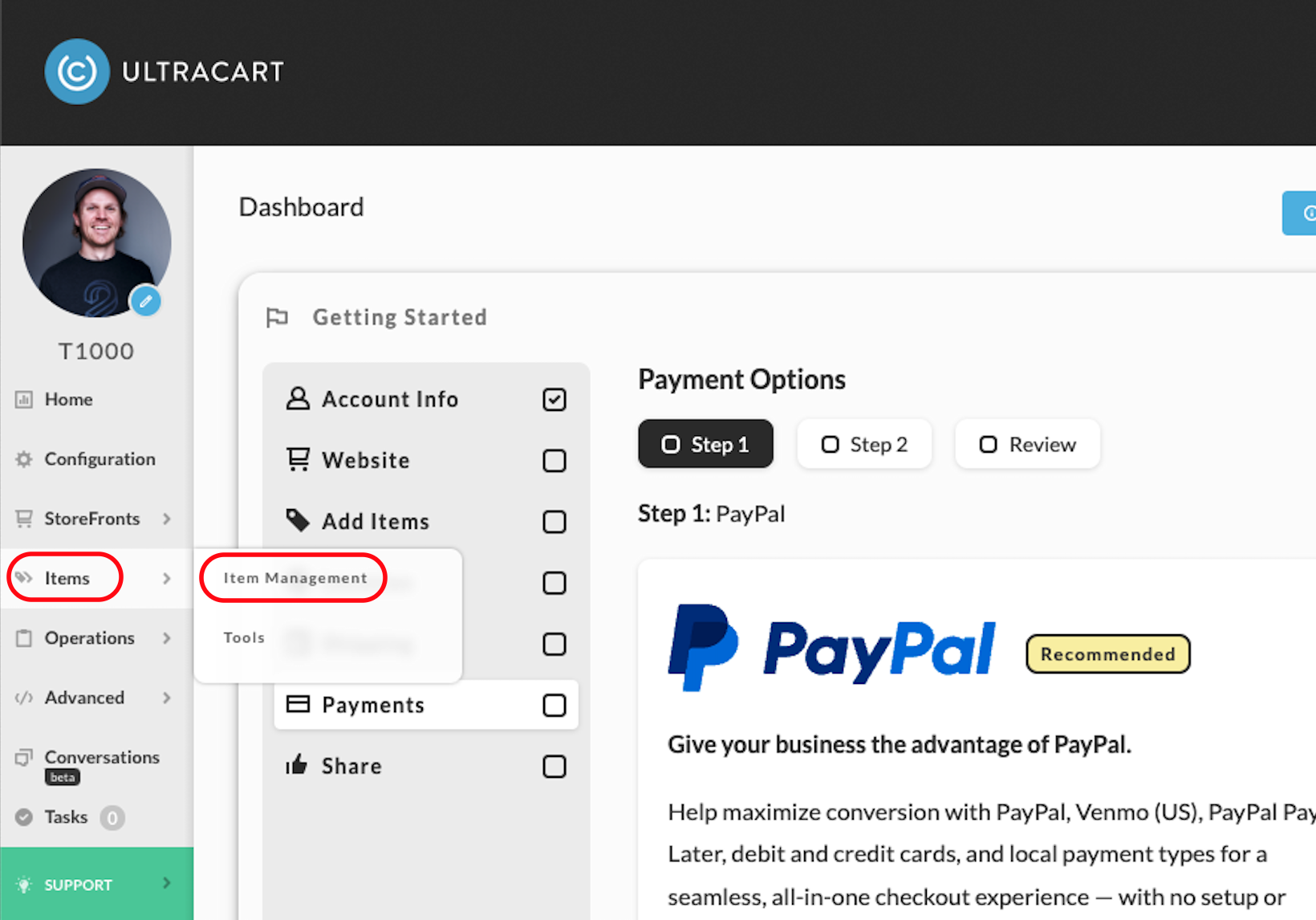This screenshot has width=1316, height=920.
Task: Click the Add Items tag icon
Action: (298, 520)
